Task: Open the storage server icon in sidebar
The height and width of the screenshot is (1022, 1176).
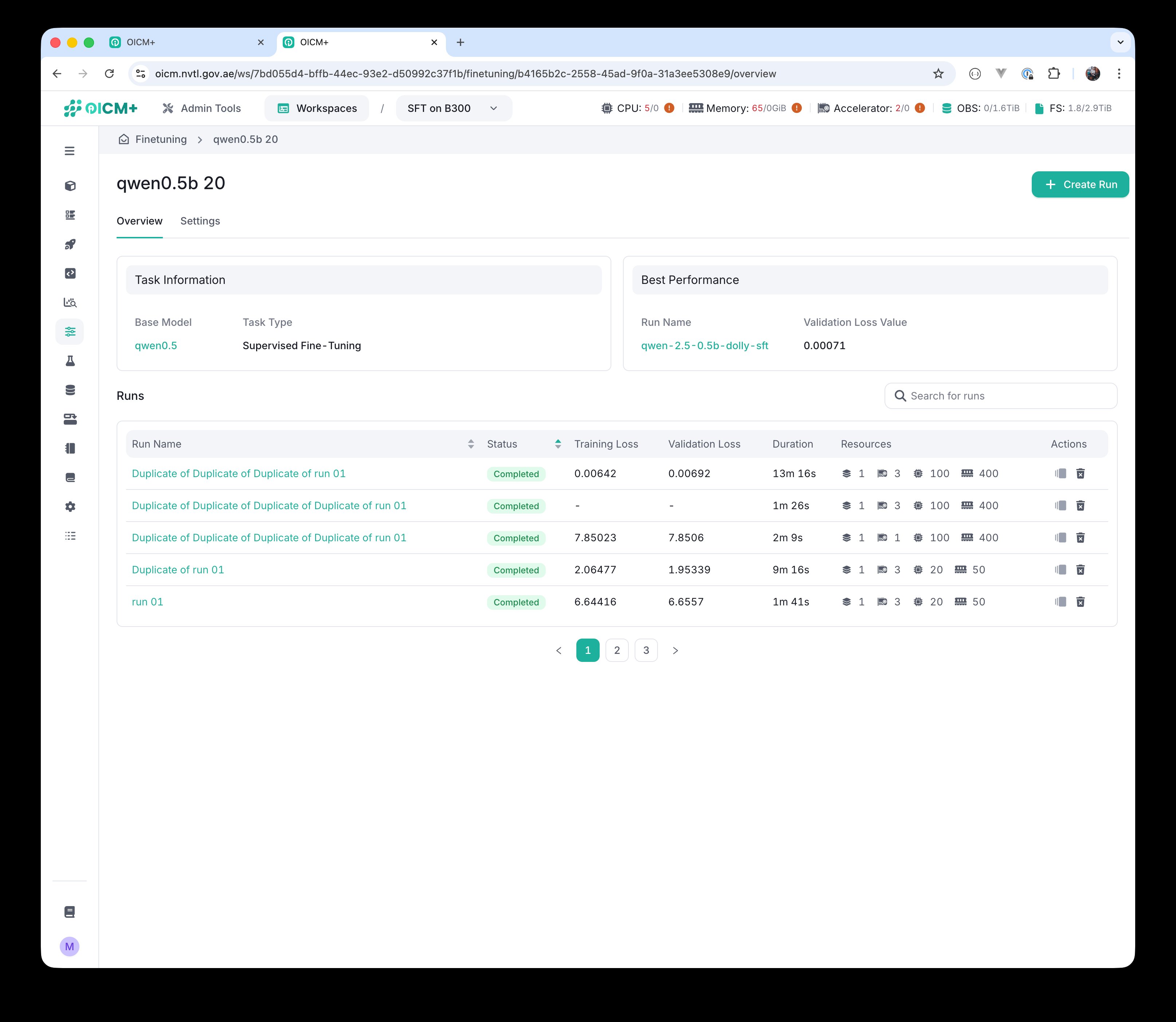Action: click(70, 419)
